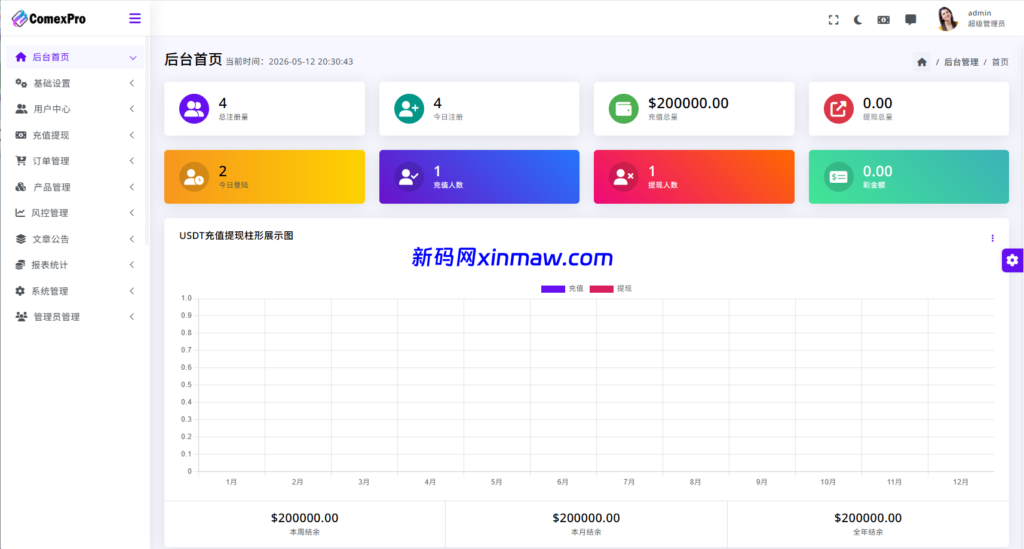
Task: Toggle dark mode moon icon
Action: [858, 20]
